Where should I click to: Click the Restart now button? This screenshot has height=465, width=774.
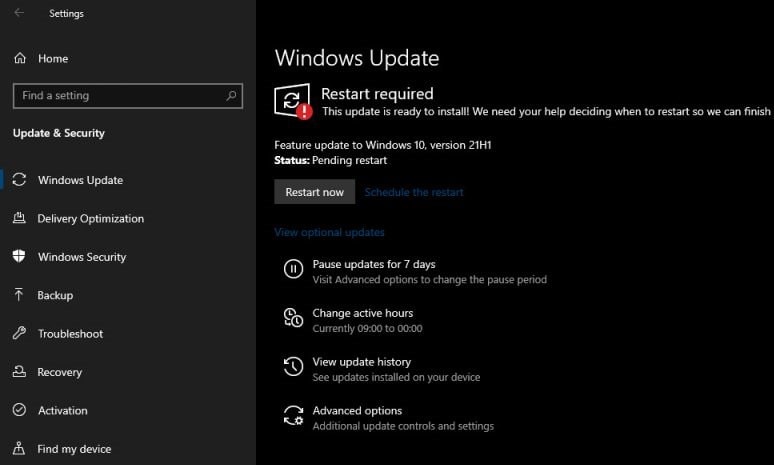[x=314, y=192]
